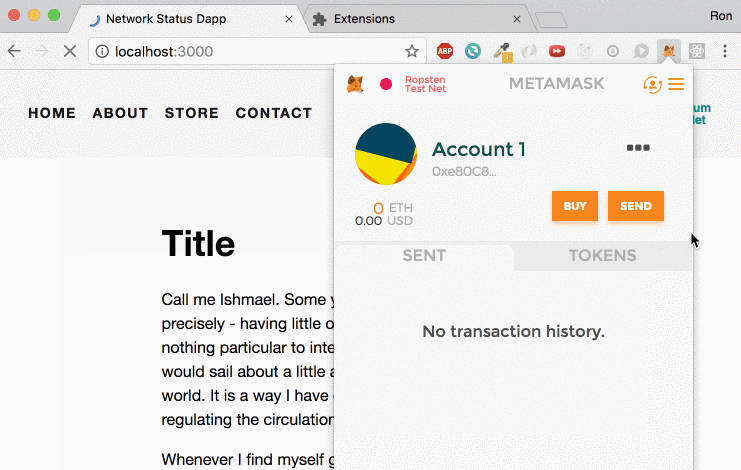The width and height of the screenshot is (741, 470).
Task: Select the SENT tab
Action: coord(424,256)
